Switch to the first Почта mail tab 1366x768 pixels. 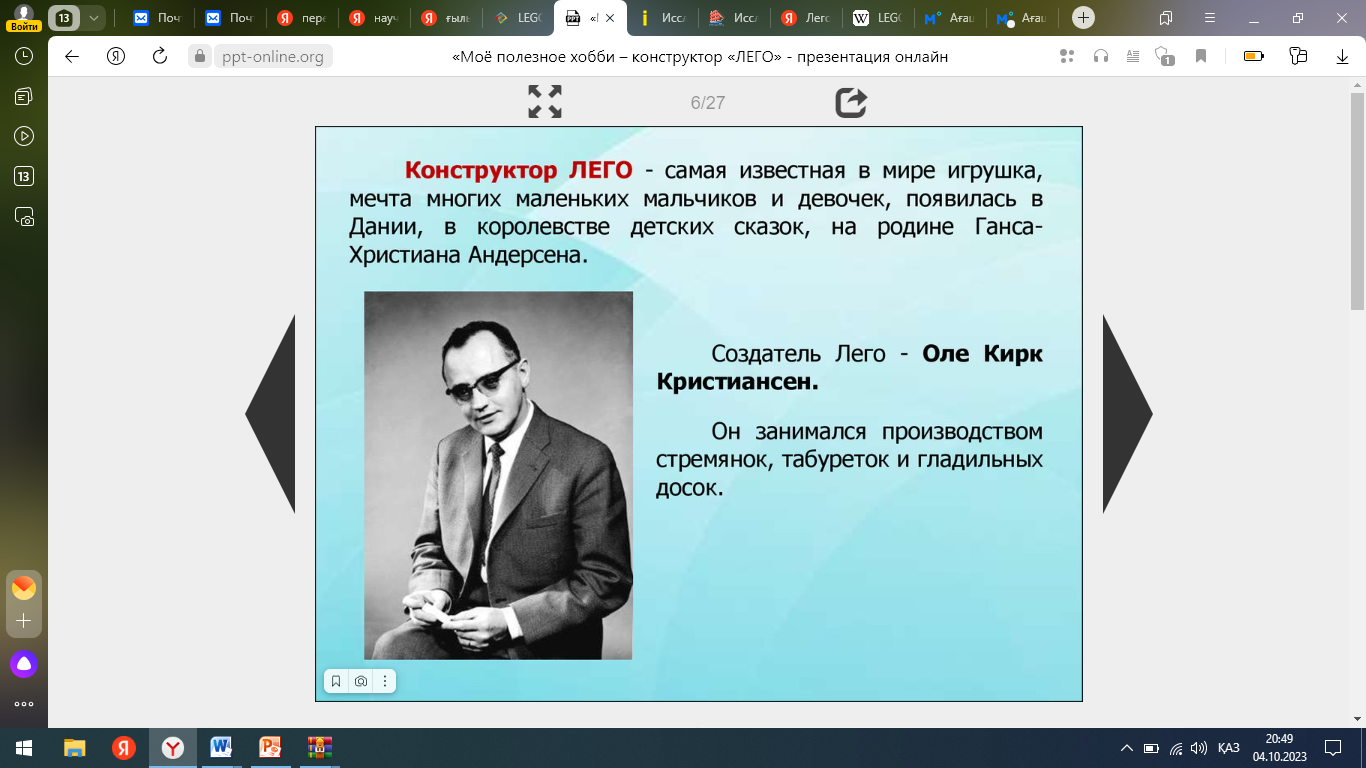(157, 18)
